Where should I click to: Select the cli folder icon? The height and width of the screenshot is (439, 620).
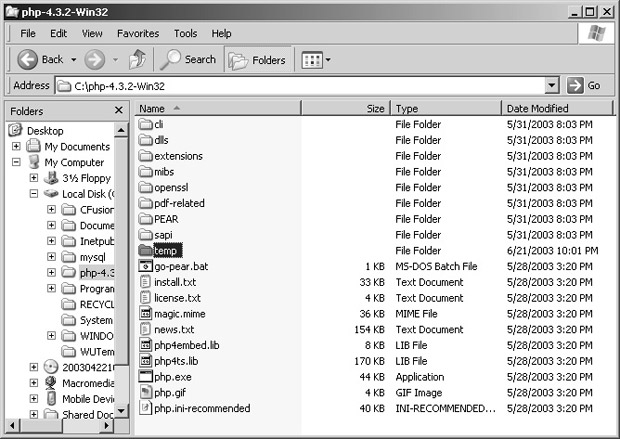146,124
